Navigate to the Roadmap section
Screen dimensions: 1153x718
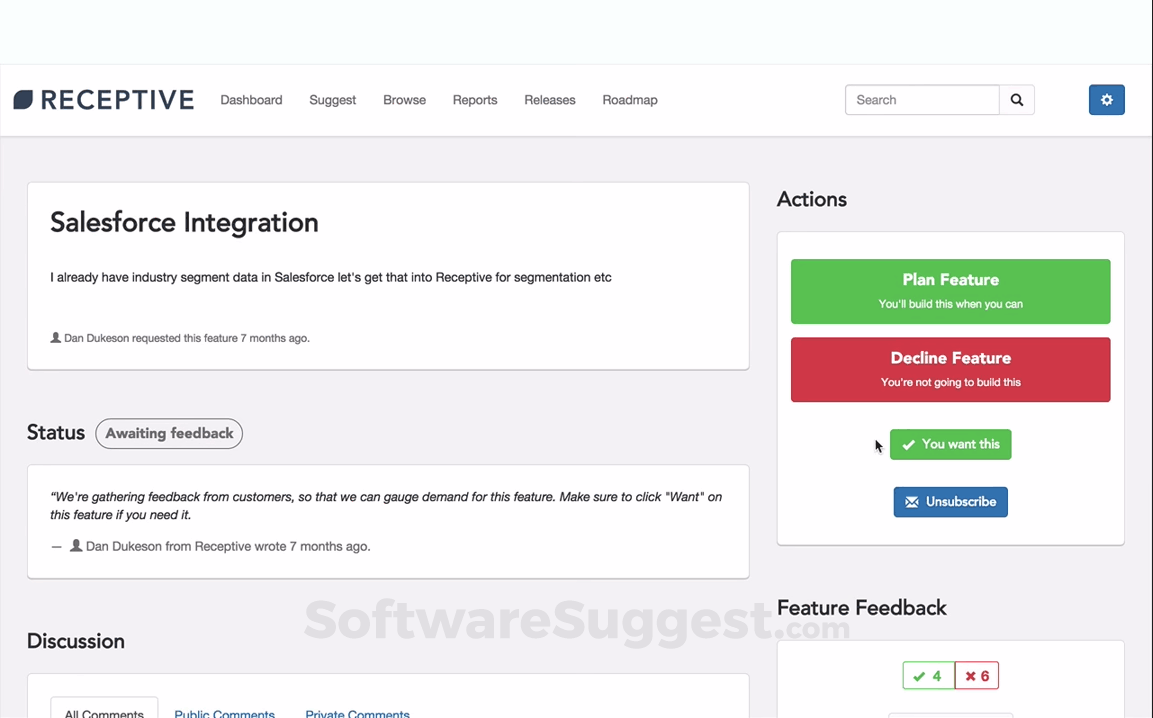point(629,99)
